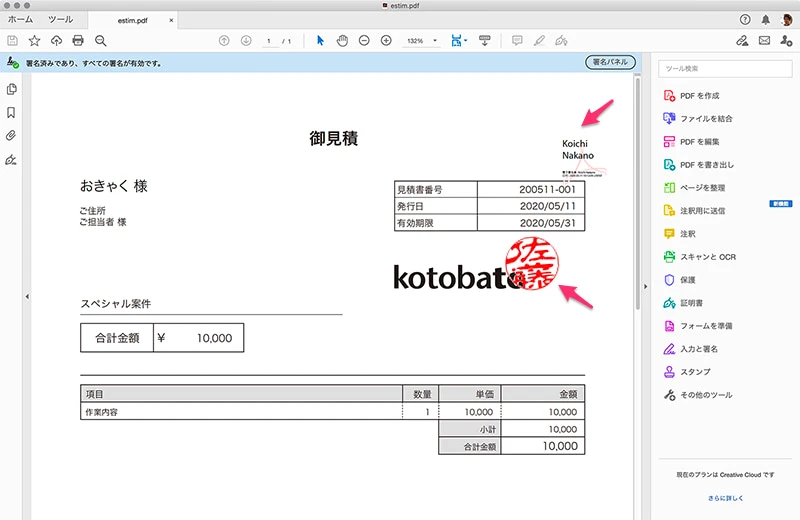Image resolution: width=800 pixels, height=520 pixels.
Task: Select the hand pan tool
Action: (x=341, y=40)
